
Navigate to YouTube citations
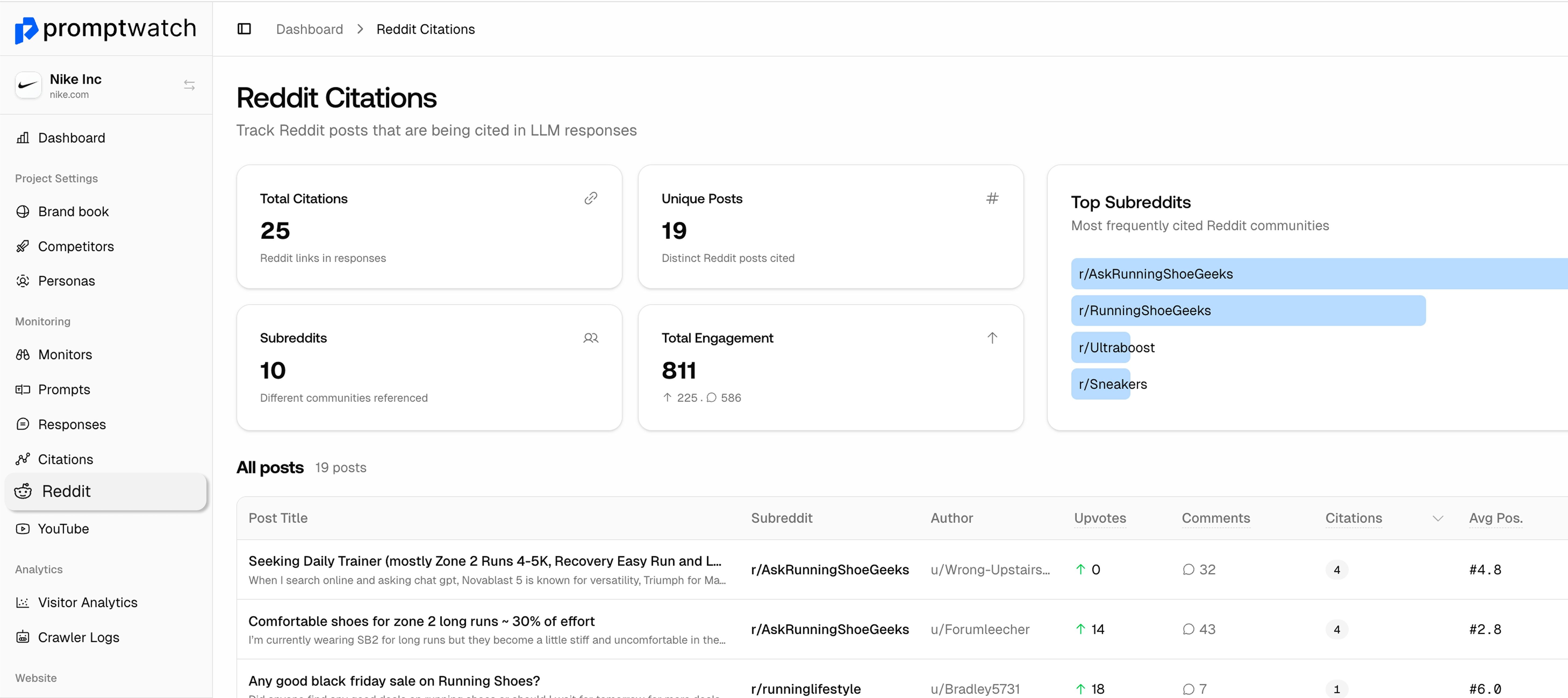coord(63,529)
